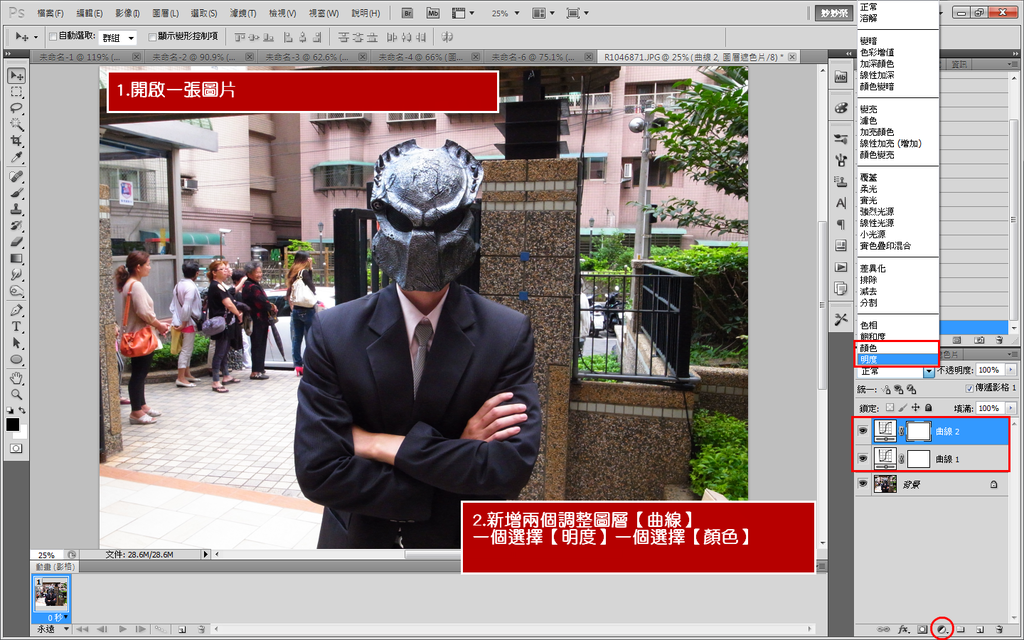
Task: Open the 不透明度 opacity slider arrow
Action: (1011, 370)
